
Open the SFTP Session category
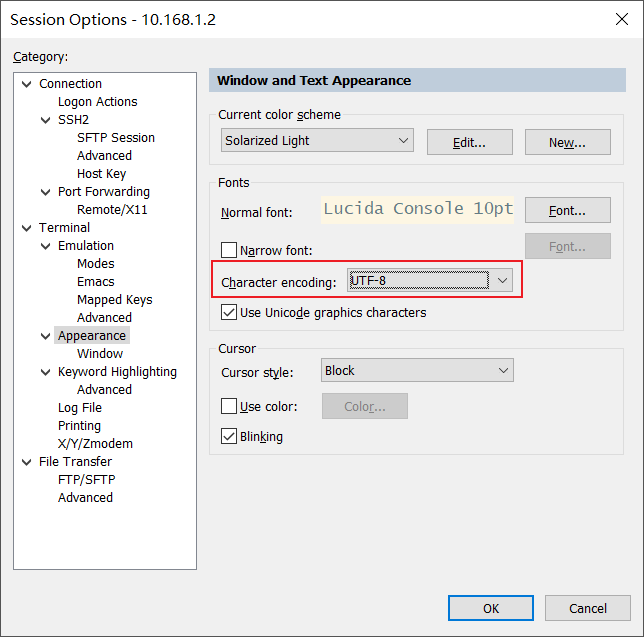pyautogui.click(x=115, y=138)
